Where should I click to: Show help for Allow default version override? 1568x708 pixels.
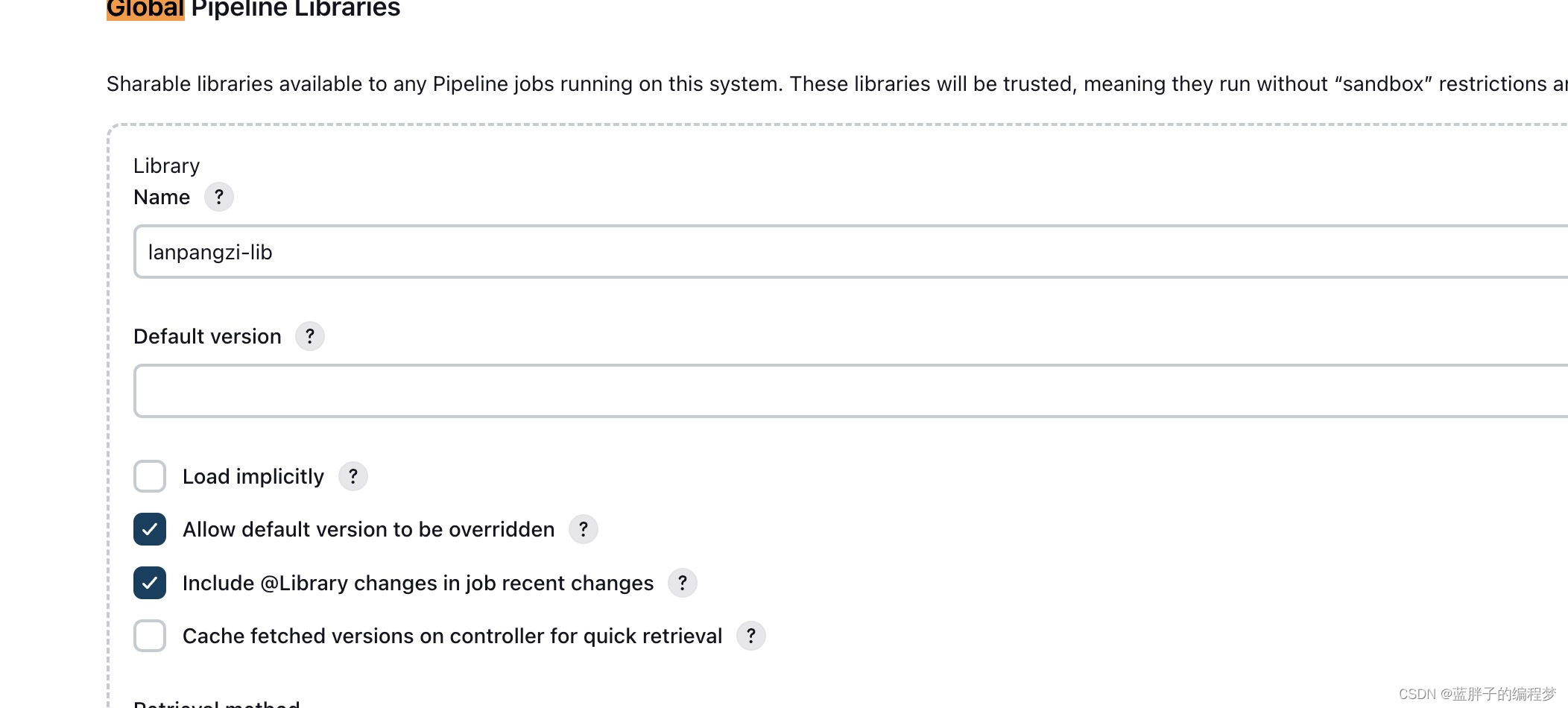pos(583,529)
